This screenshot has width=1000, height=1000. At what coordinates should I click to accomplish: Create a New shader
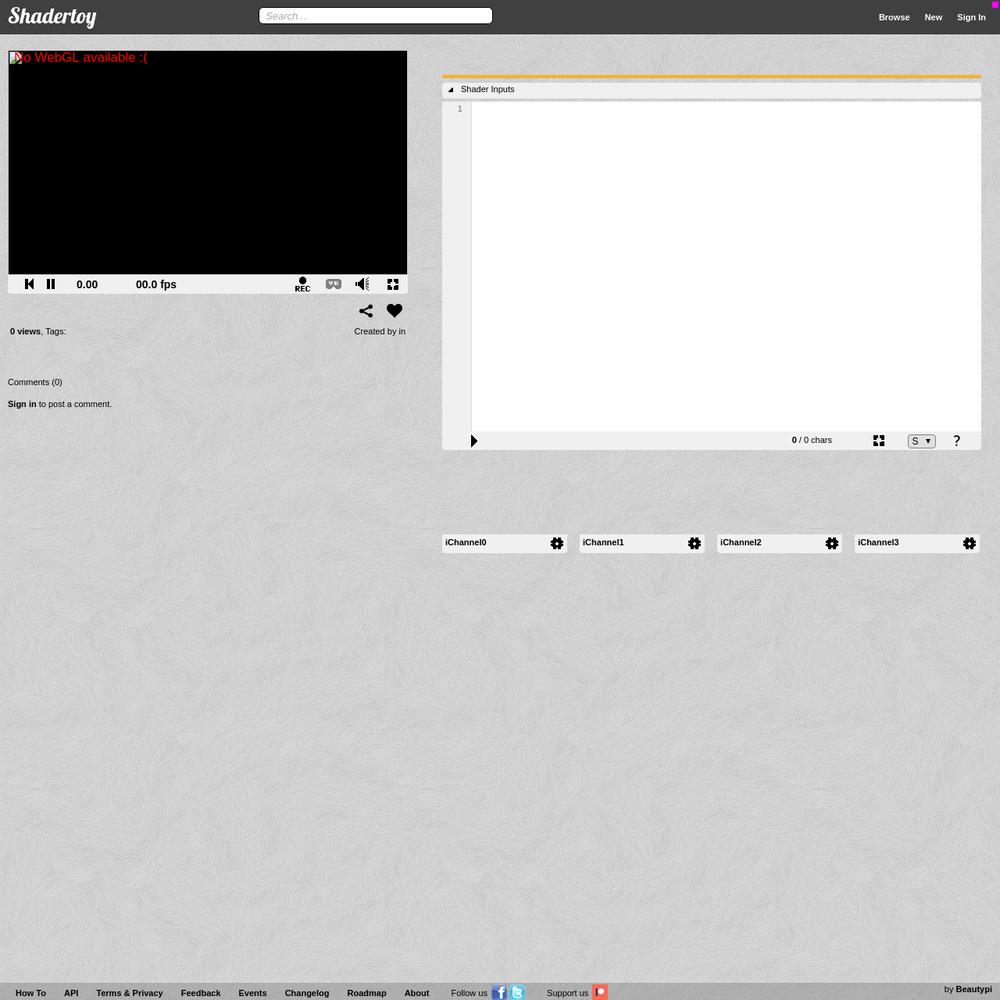[933, 17]
